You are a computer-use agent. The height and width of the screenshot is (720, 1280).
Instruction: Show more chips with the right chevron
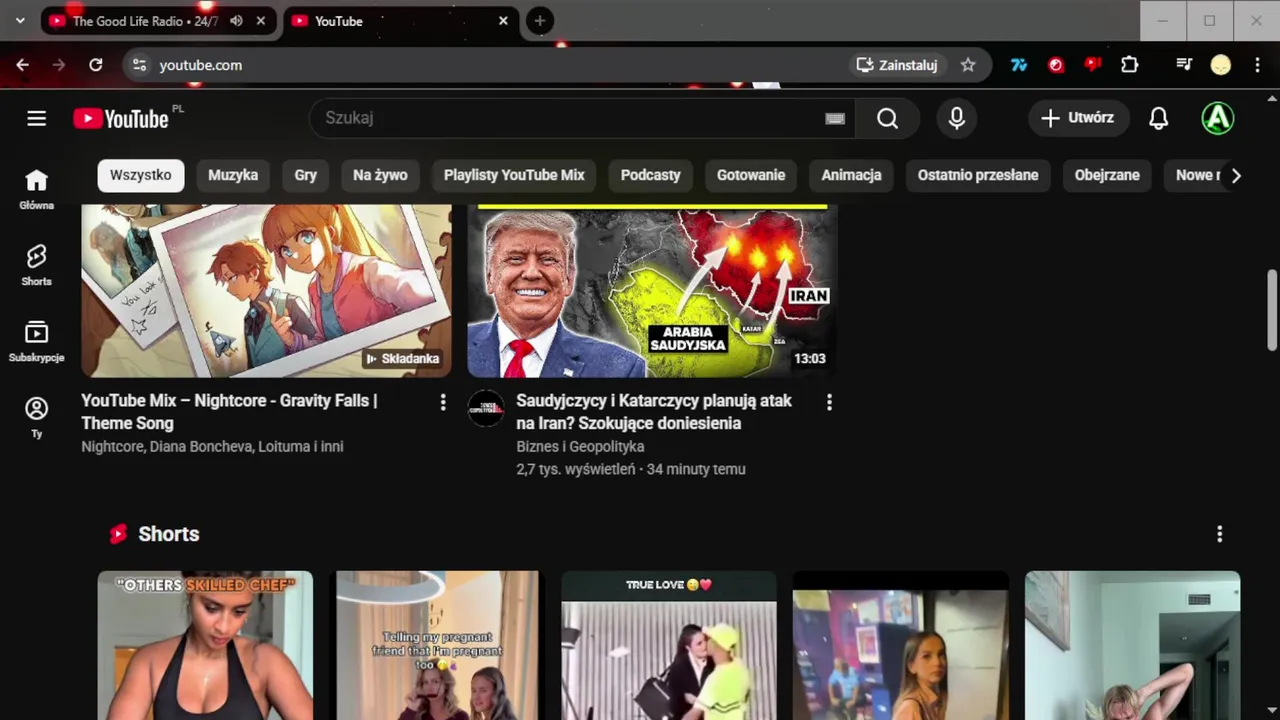pyautogui.click(x=1236, y=176)
